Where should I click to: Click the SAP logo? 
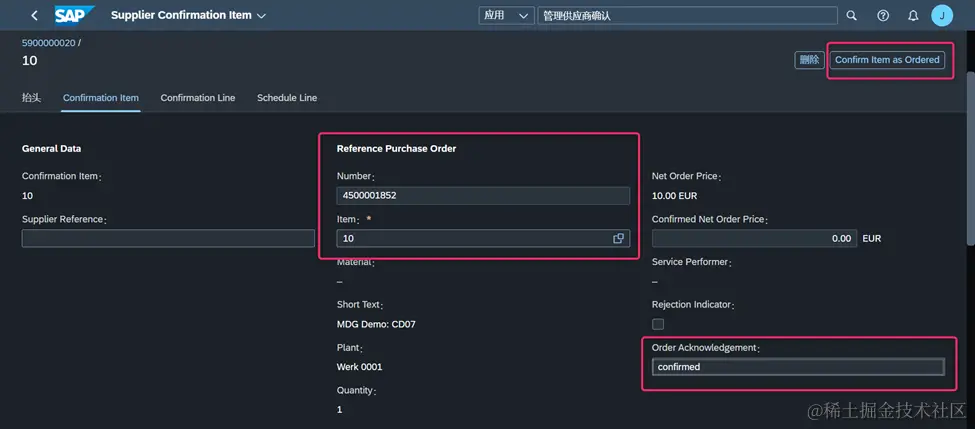point(74,15)
